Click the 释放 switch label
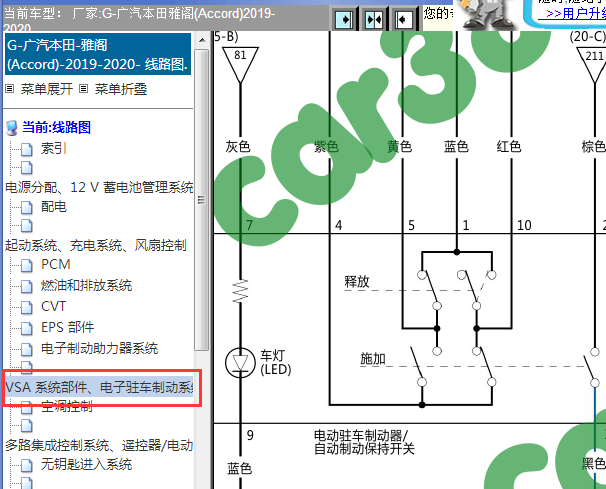Screen dimensions: 606x489 357,281
